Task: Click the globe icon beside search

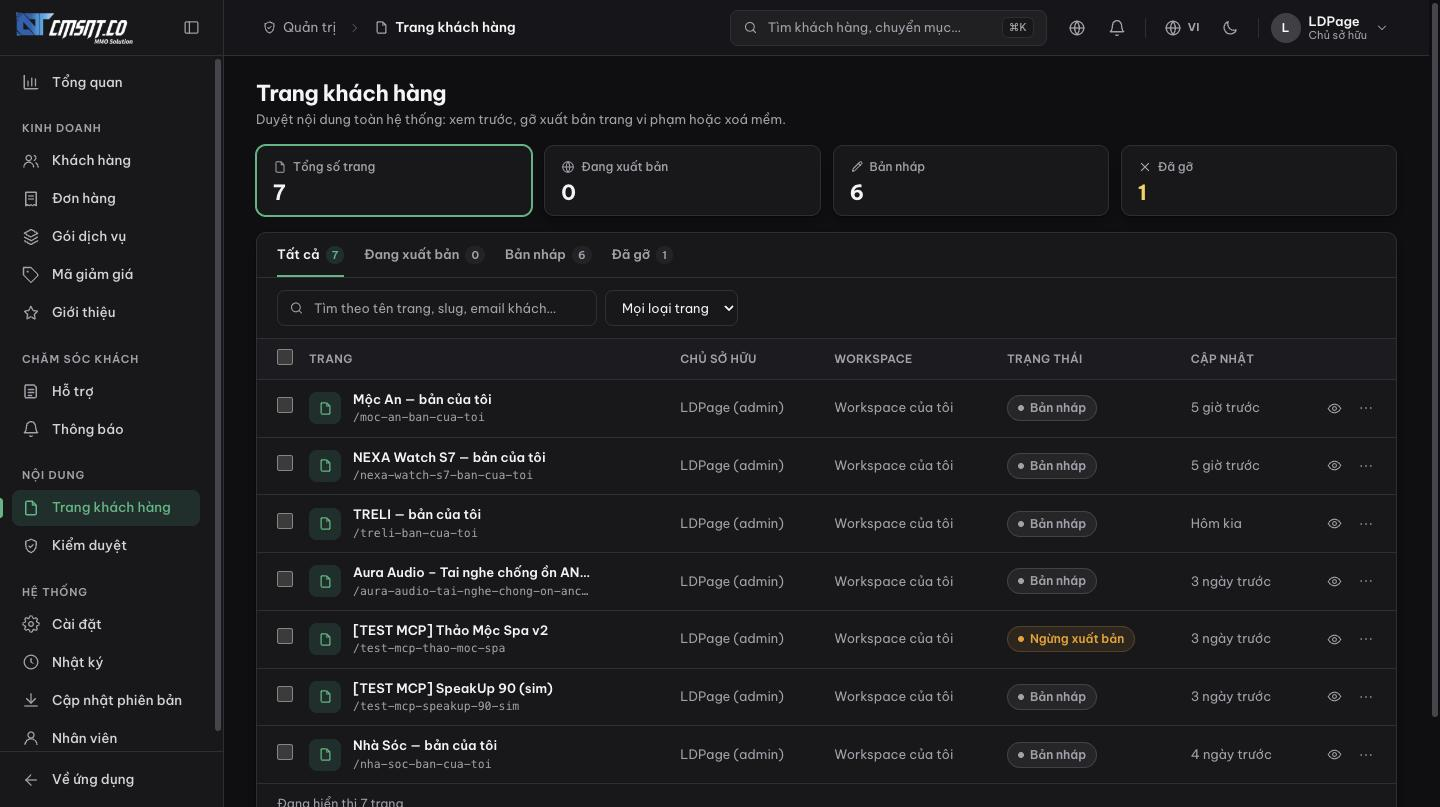Action: click(1077, 28)
